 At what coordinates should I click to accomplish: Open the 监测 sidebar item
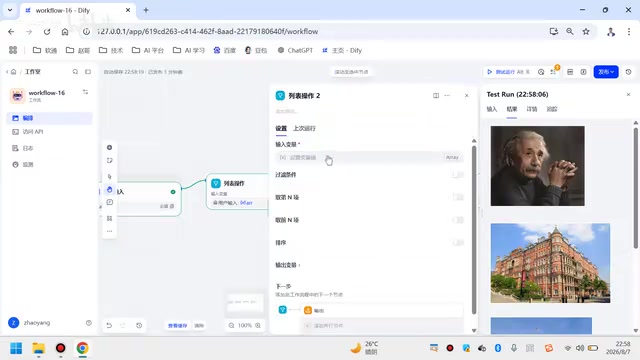tap(49, 164)
